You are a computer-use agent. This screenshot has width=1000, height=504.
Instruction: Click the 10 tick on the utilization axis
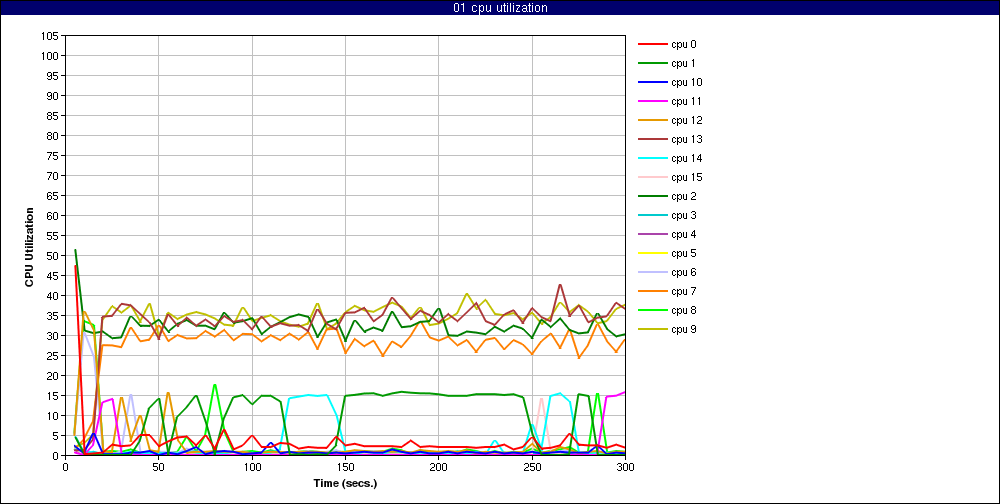click(54, 416)
